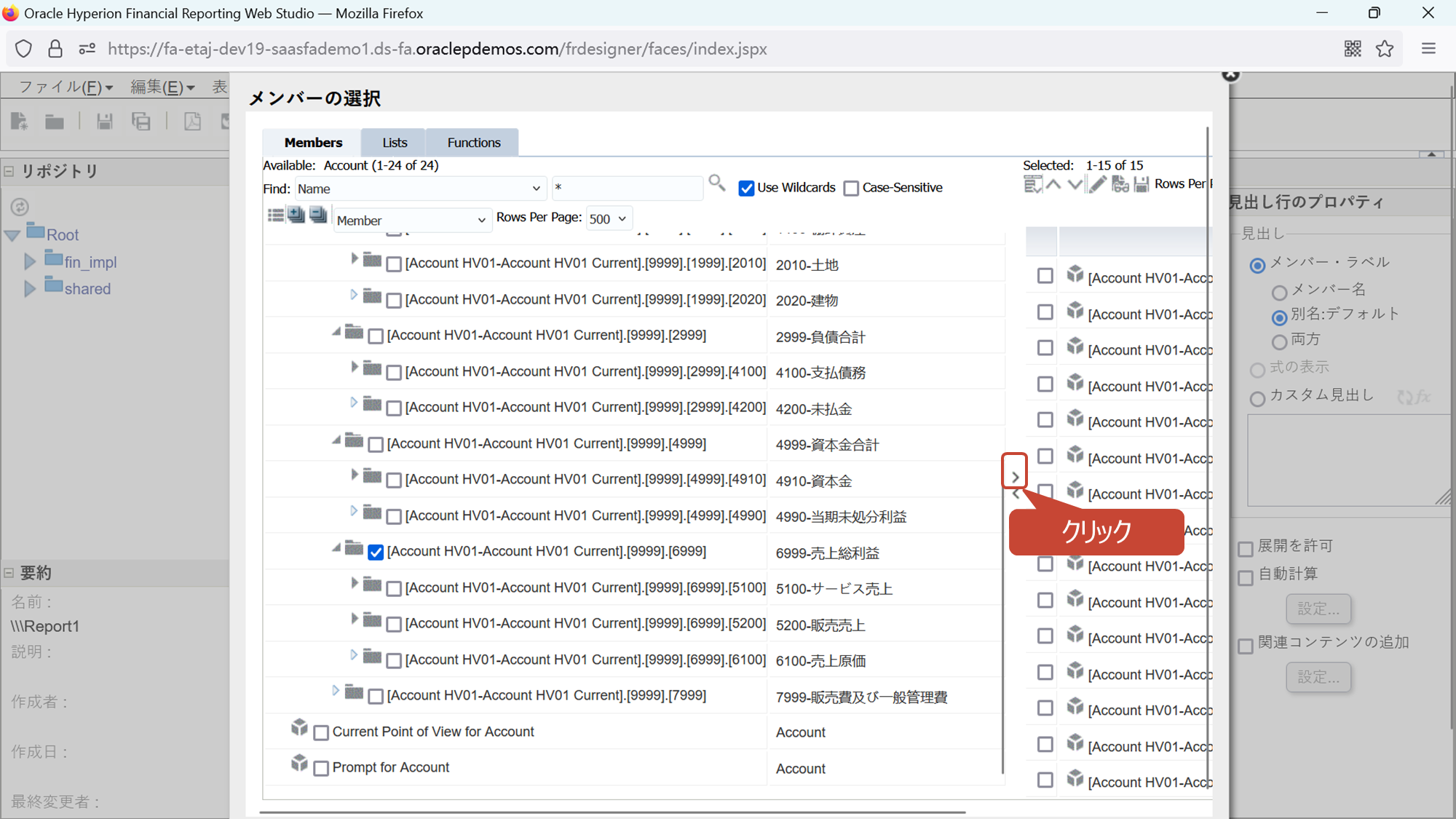
Task: Click the wildcard search text field
Action: [627, 189]
